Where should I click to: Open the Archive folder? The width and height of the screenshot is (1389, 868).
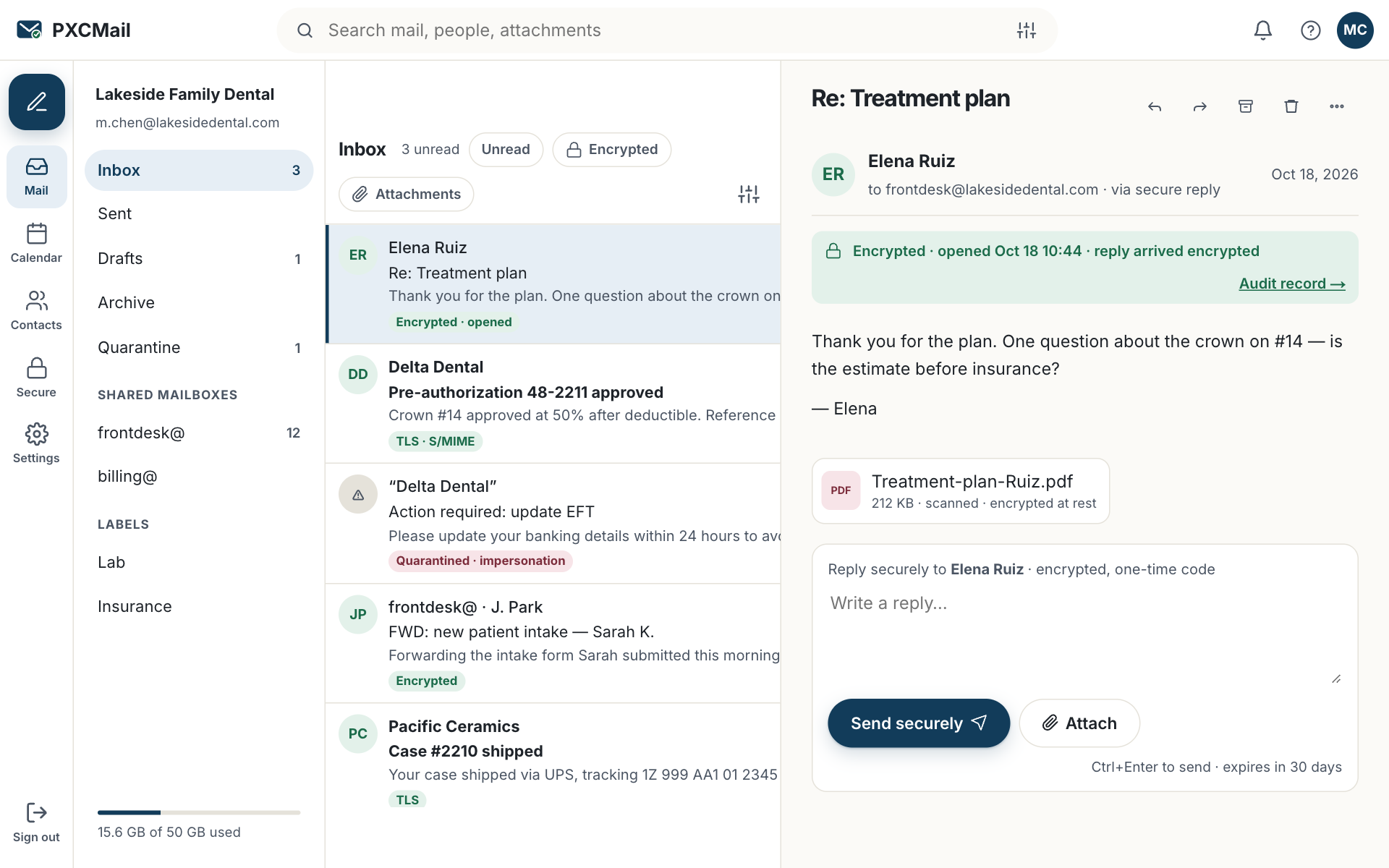[199, 303]
